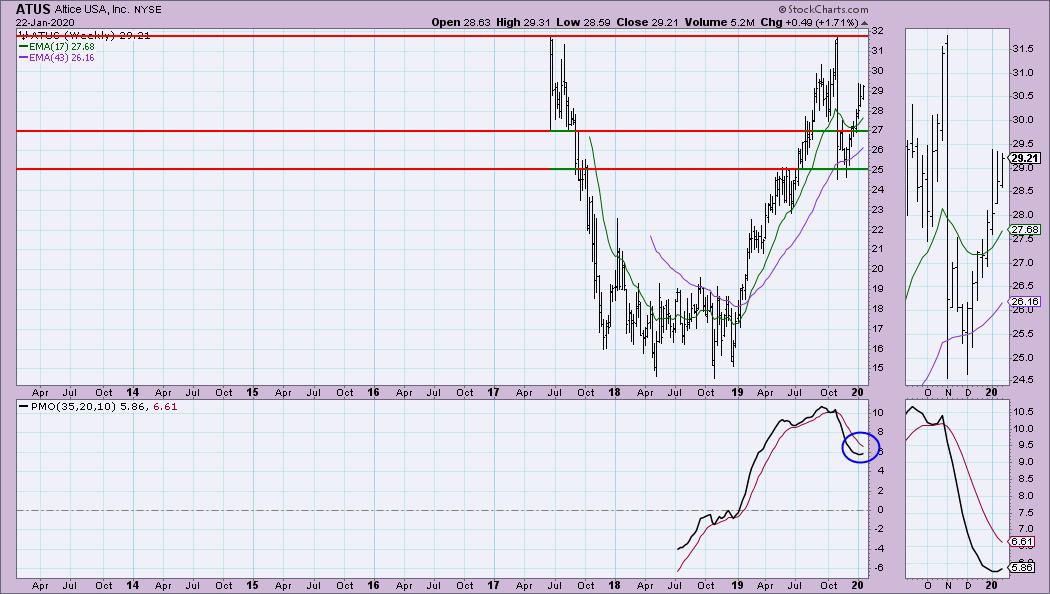Click the 19 label on price axis
Image resolution: width=1050 pixels, height=594 pixels.
coord(877,289)
